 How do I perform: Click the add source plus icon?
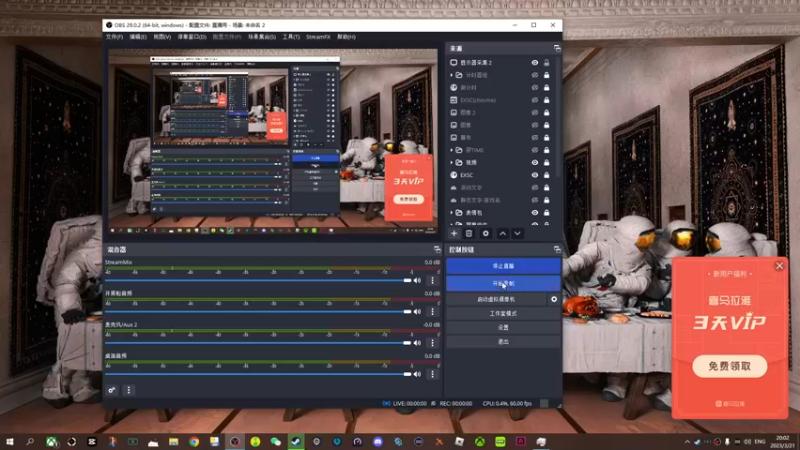[454, 234]
